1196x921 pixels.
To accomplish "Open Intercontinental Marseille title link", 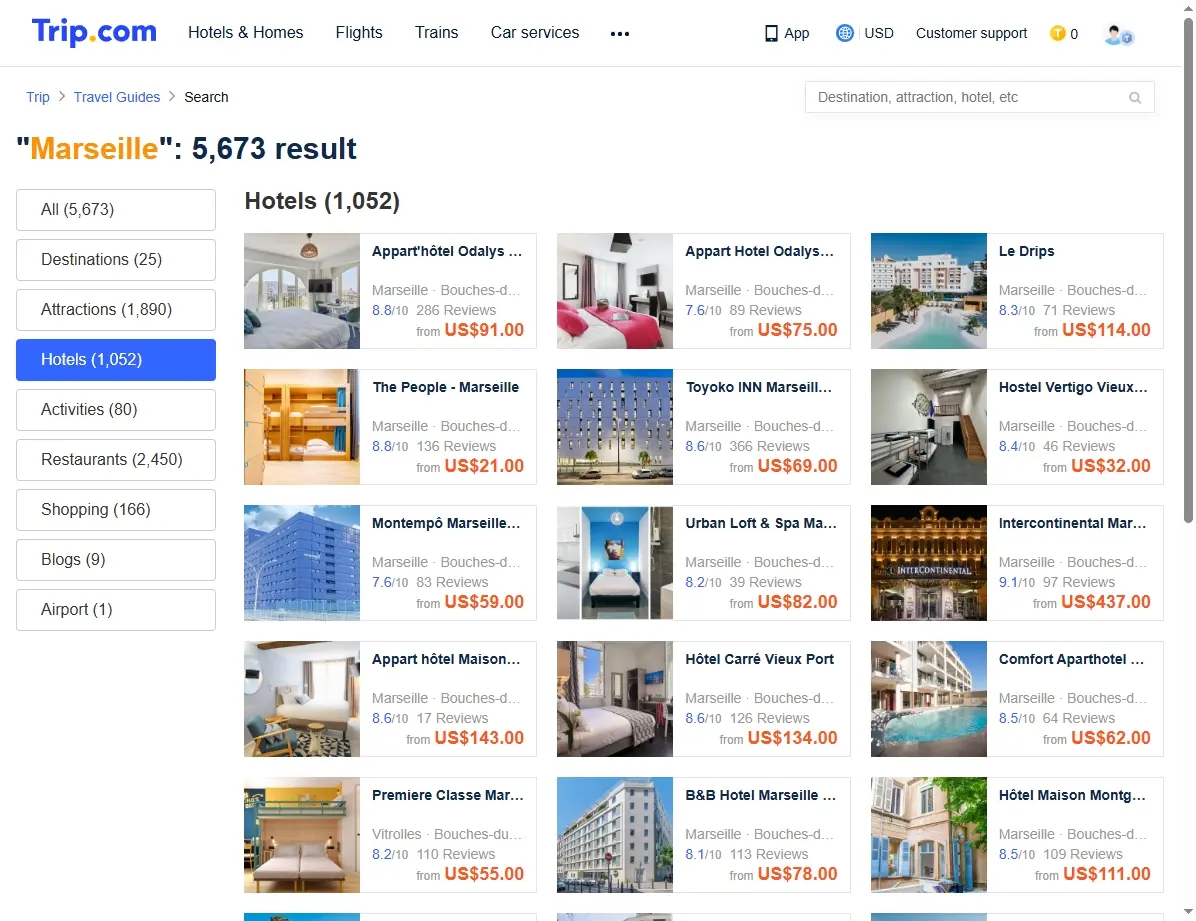I will point(1072,523).
